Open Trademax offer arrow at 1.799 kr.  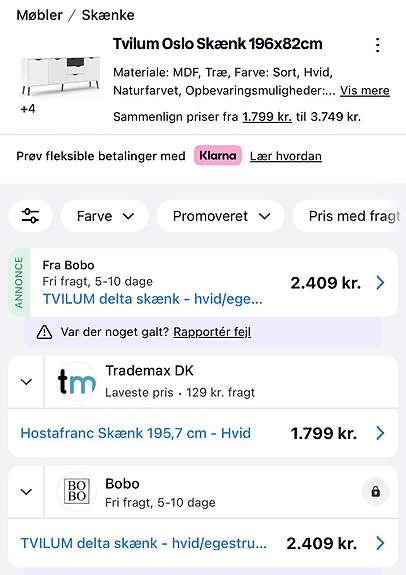380,433
